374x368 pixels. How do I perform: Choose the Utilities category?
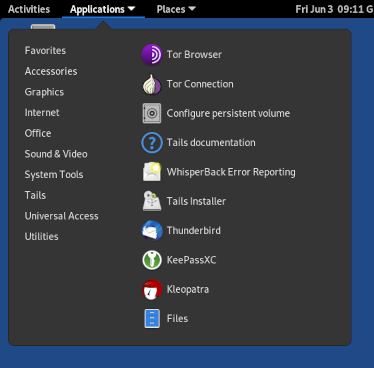click(42, 237)
